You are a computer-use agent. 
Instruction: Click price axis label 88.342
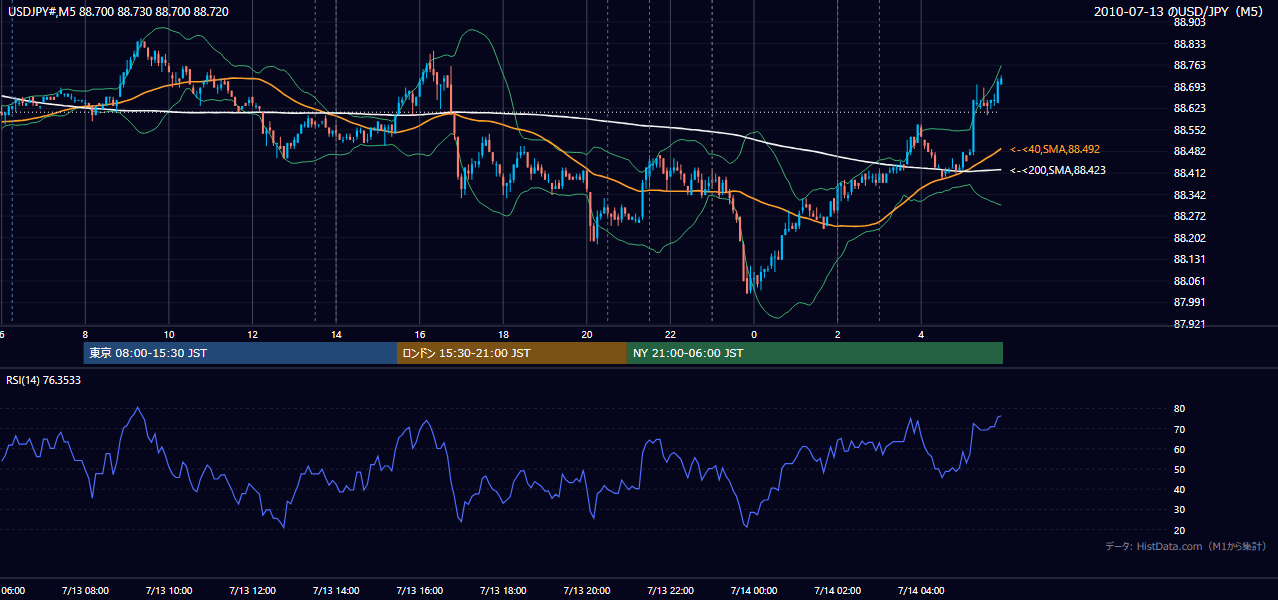click(x=1189, y=195)
